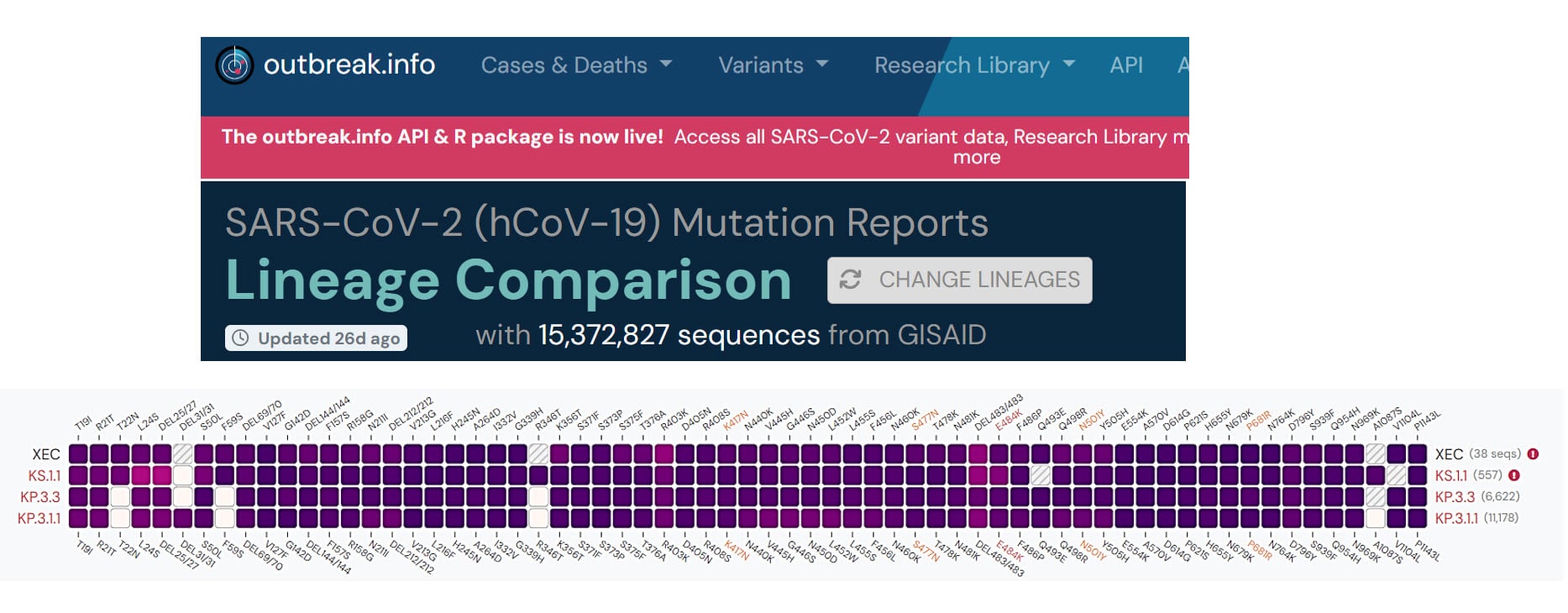Click the red warning icon next to XEC

pos(1533,454)
